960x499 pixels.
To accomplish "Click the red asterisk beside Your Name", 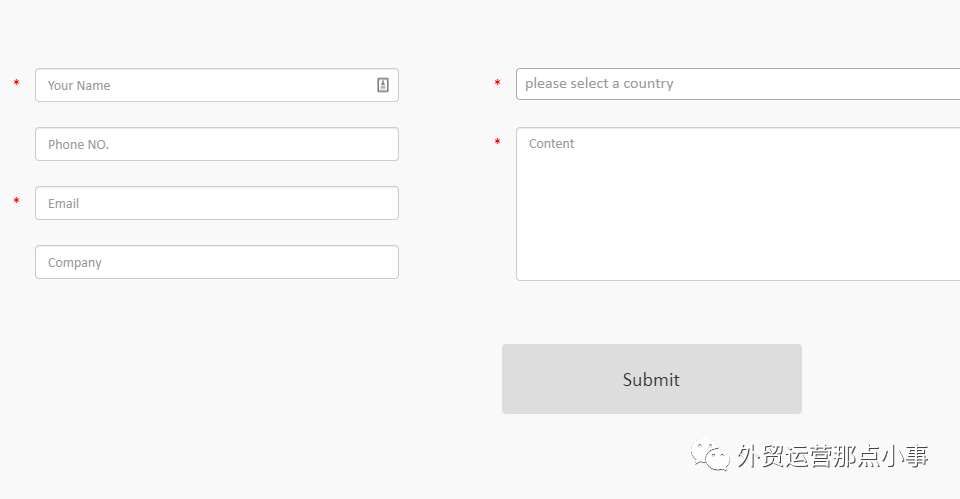I will [x=16, y=84].
